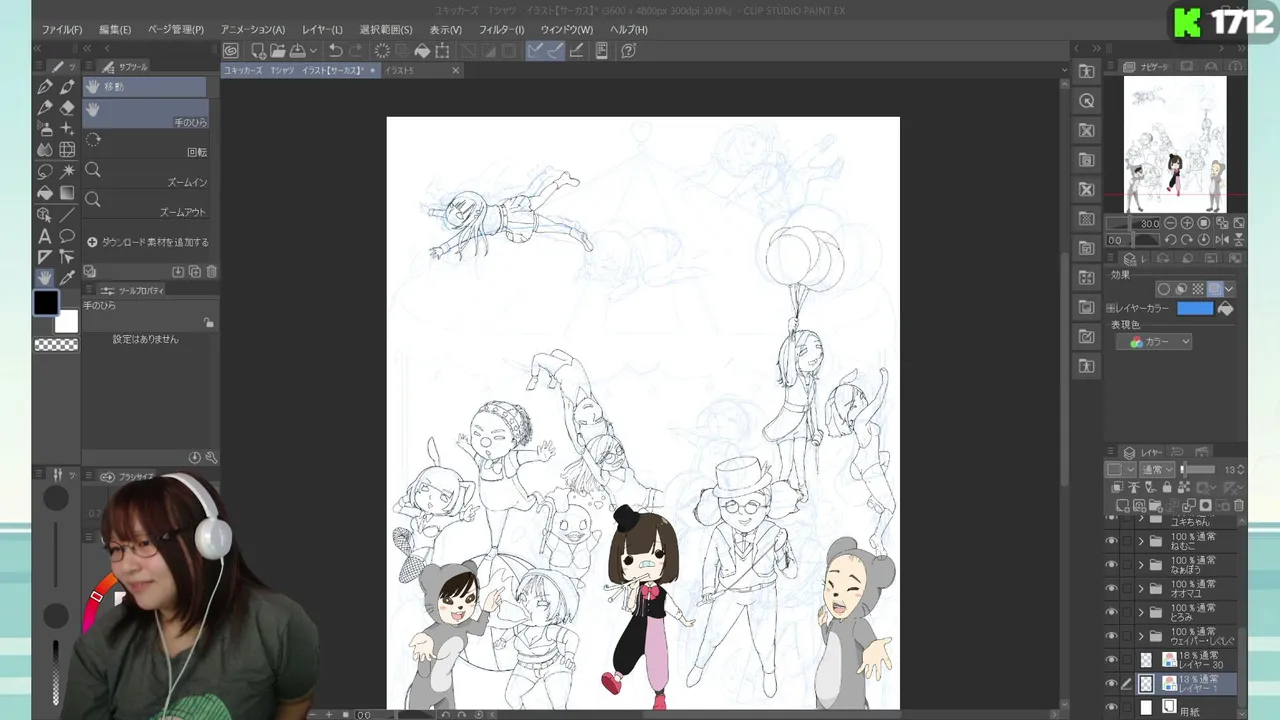Open the CLIP STUDIO launcher icon
This screenshot has width=1280, height=720.
click(231, 50)
